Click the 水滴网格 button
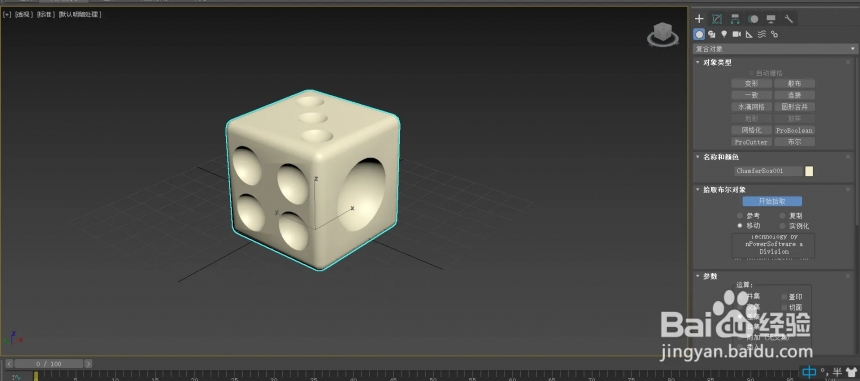This screenshot has height=381, width=860. 751,107
